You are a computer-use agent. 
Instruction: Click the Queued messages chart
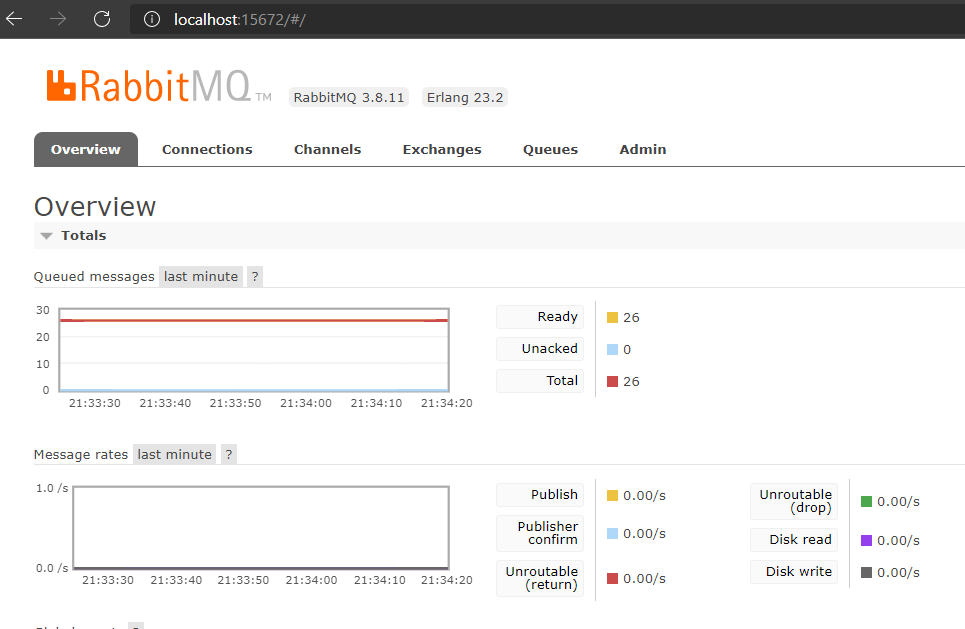pos(254,350)
